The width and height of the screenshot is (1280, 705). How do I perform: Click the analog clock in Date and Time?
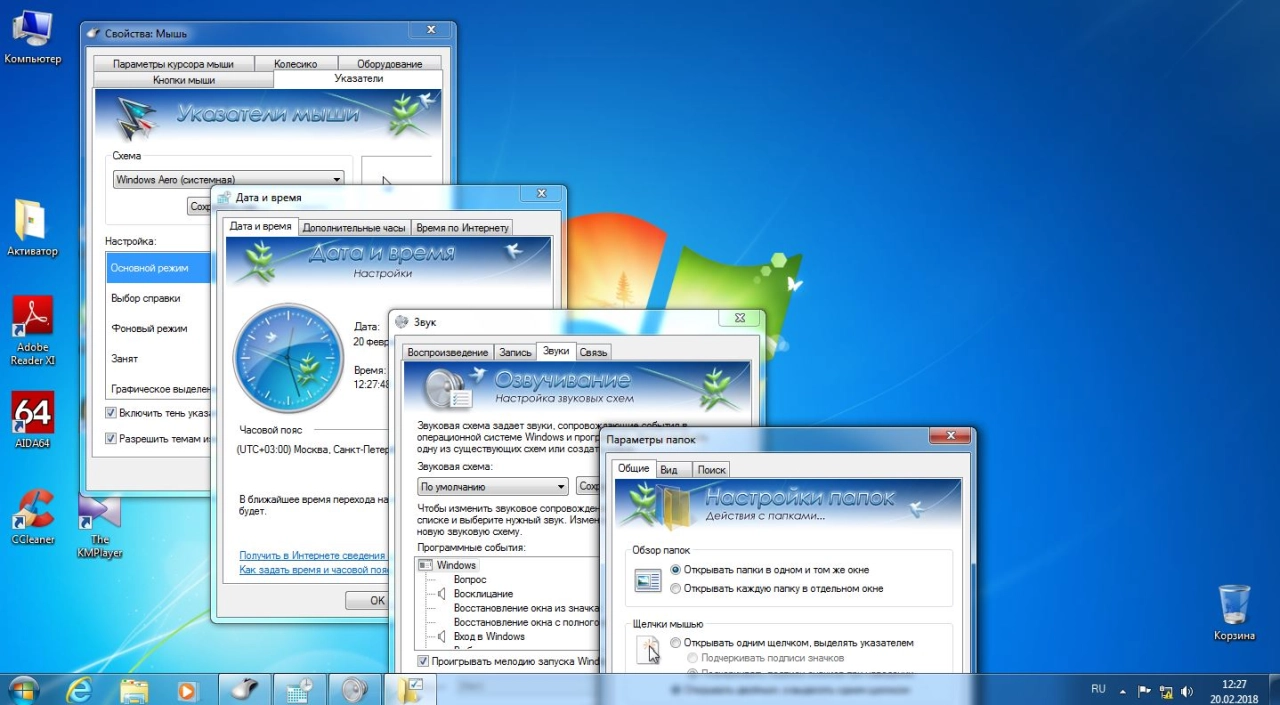coord(288,359)
